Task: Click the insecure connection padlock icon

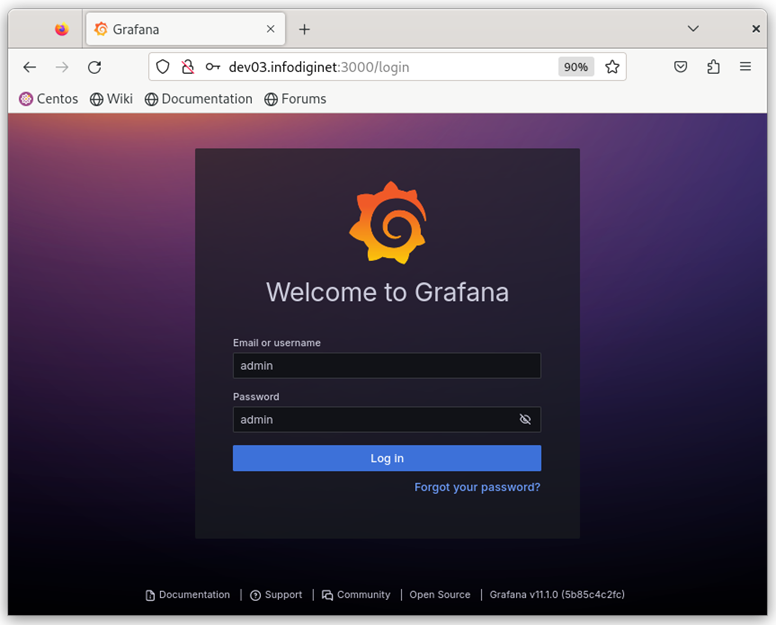Action: tap(188, 67)
